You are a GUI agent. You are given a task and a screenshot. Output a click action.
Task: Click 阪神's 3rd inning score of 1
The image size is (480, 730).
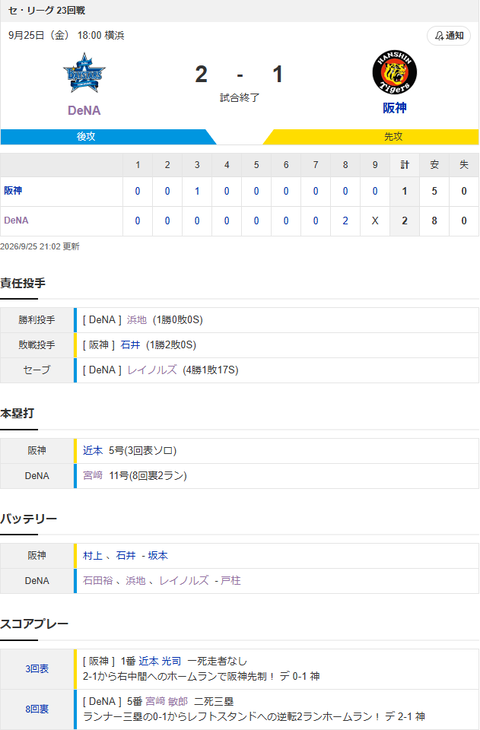[x=197, y=191]
